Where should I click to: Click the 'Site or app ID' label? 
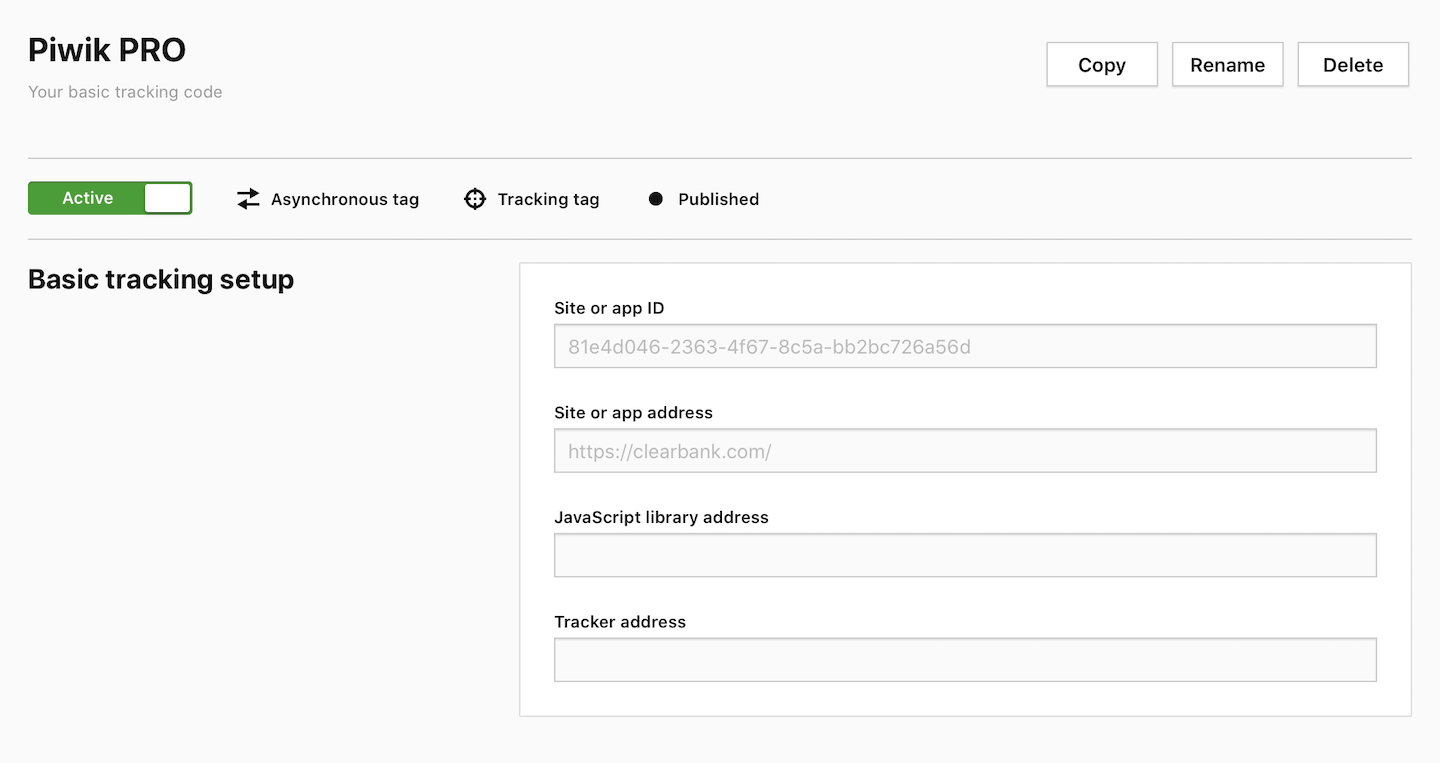tap(609, 308)
